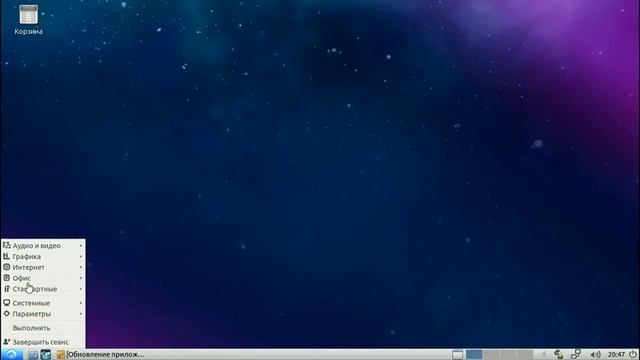Switch to the third workspace in pager
The width and height of the screenshot is (640, 360).
click(508, 355)
